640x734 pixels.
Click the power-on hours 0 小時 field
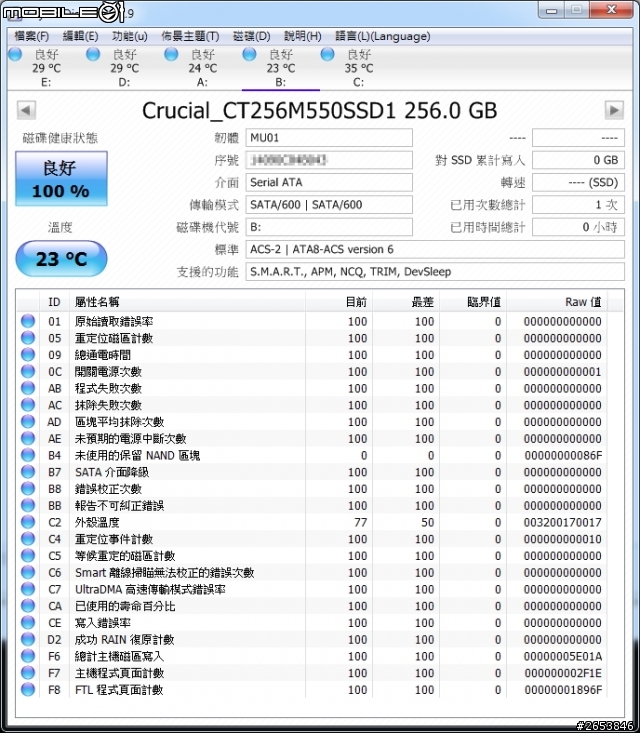578,227
